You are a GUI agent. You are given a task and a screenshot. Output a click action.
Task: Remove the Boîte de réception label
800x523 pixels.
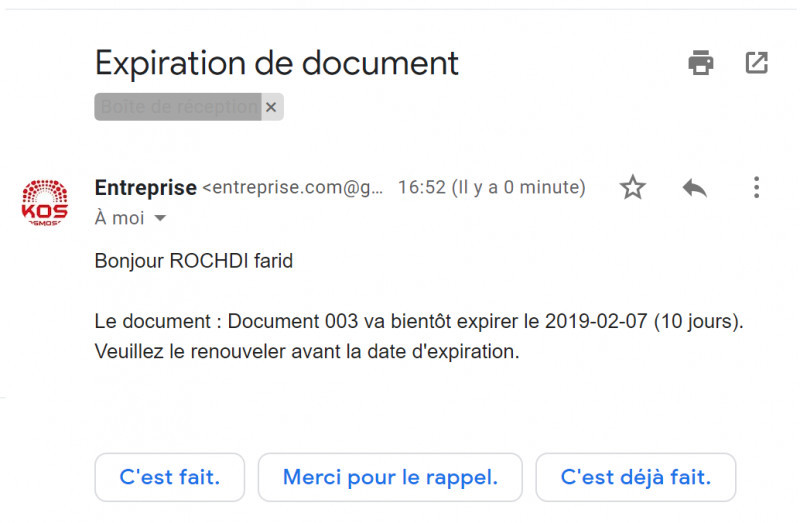(x=271, y=107)
